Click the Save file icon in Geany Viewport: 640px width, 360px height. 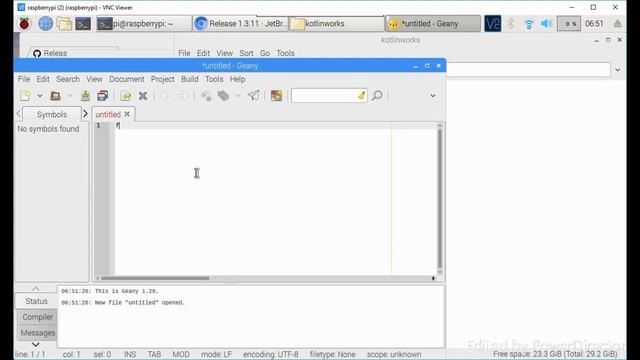[85, 96]
